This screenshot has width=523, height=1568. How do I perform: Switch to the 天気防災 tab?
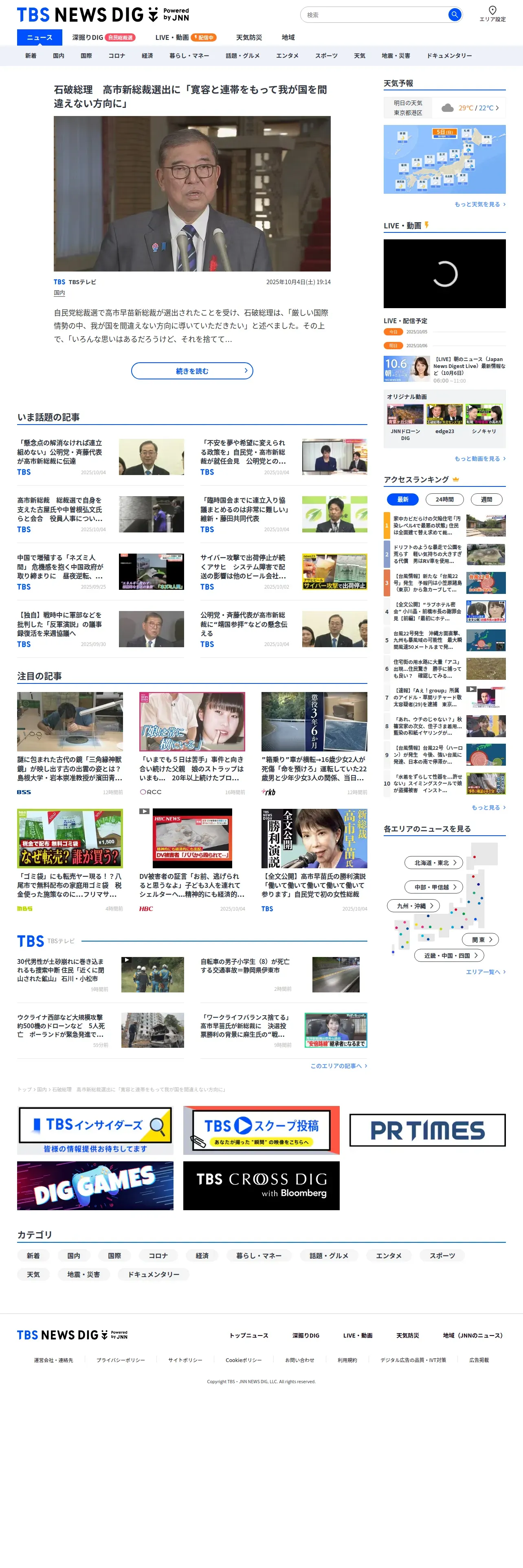pyautogui.click(x=249, y=37)
